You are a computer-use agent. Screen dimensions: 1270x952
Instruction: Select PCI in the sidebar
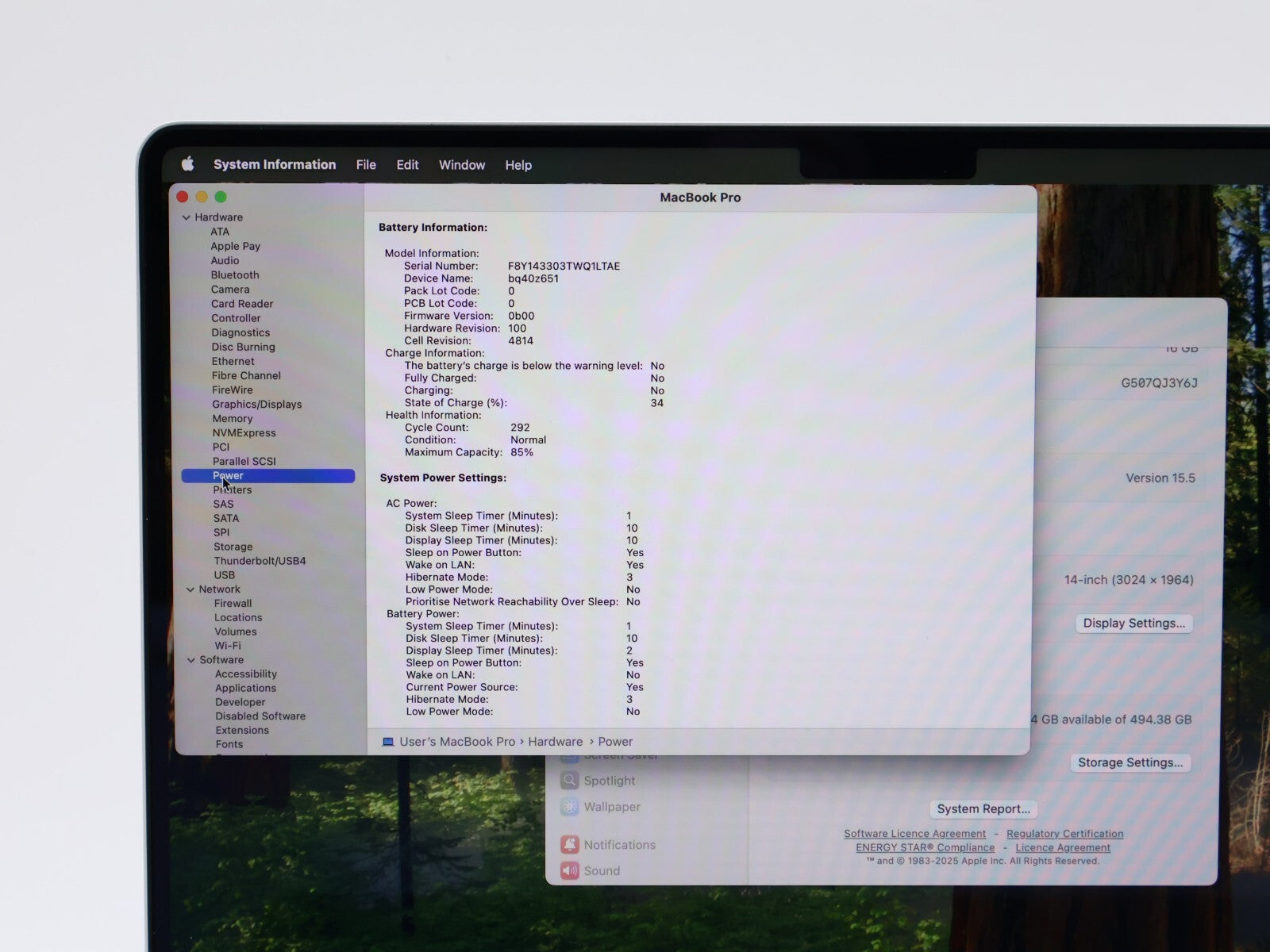point(221,447)
